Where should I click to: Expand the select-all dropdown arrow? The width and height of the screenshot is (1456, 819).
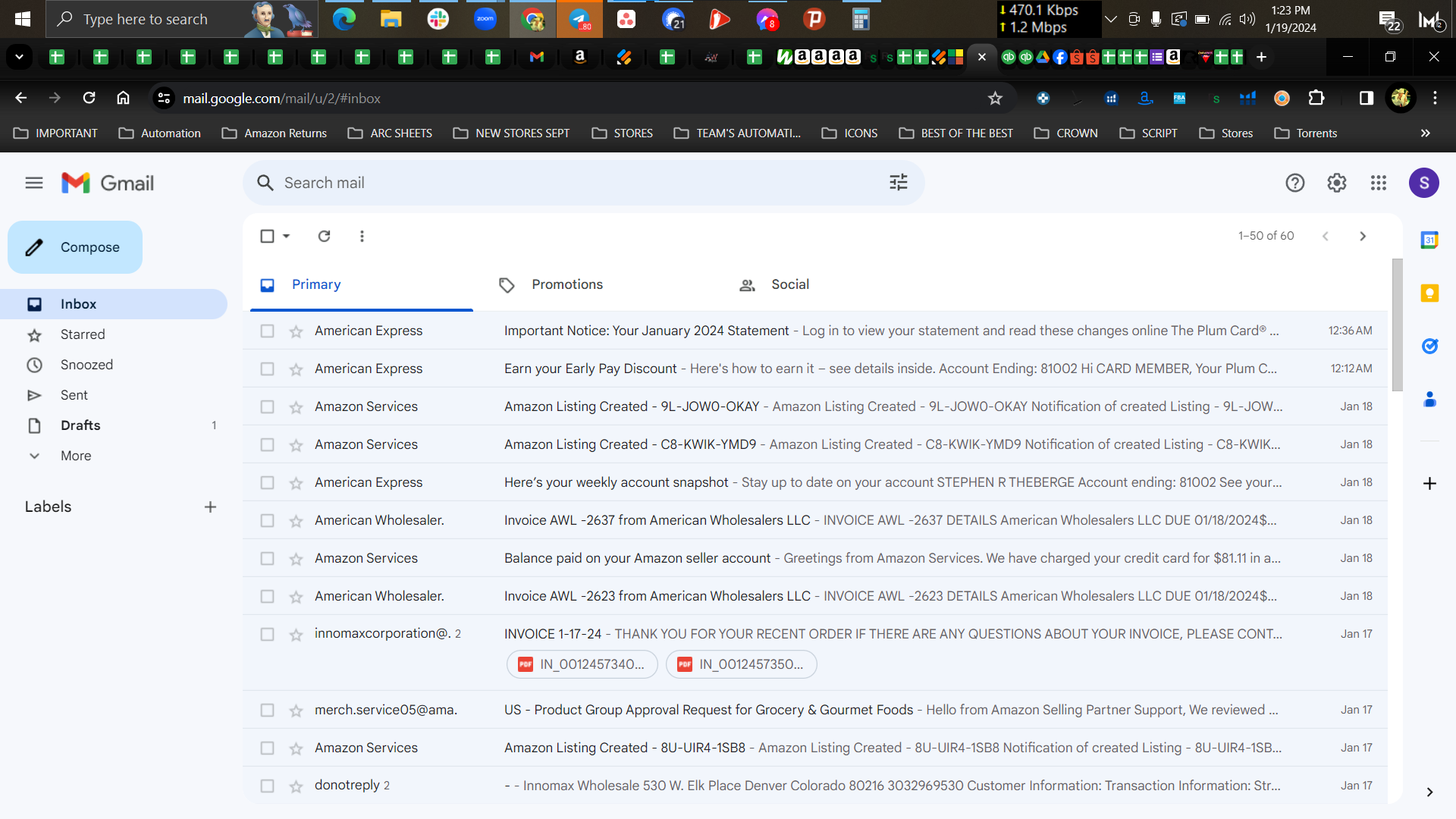coord(287,236)
